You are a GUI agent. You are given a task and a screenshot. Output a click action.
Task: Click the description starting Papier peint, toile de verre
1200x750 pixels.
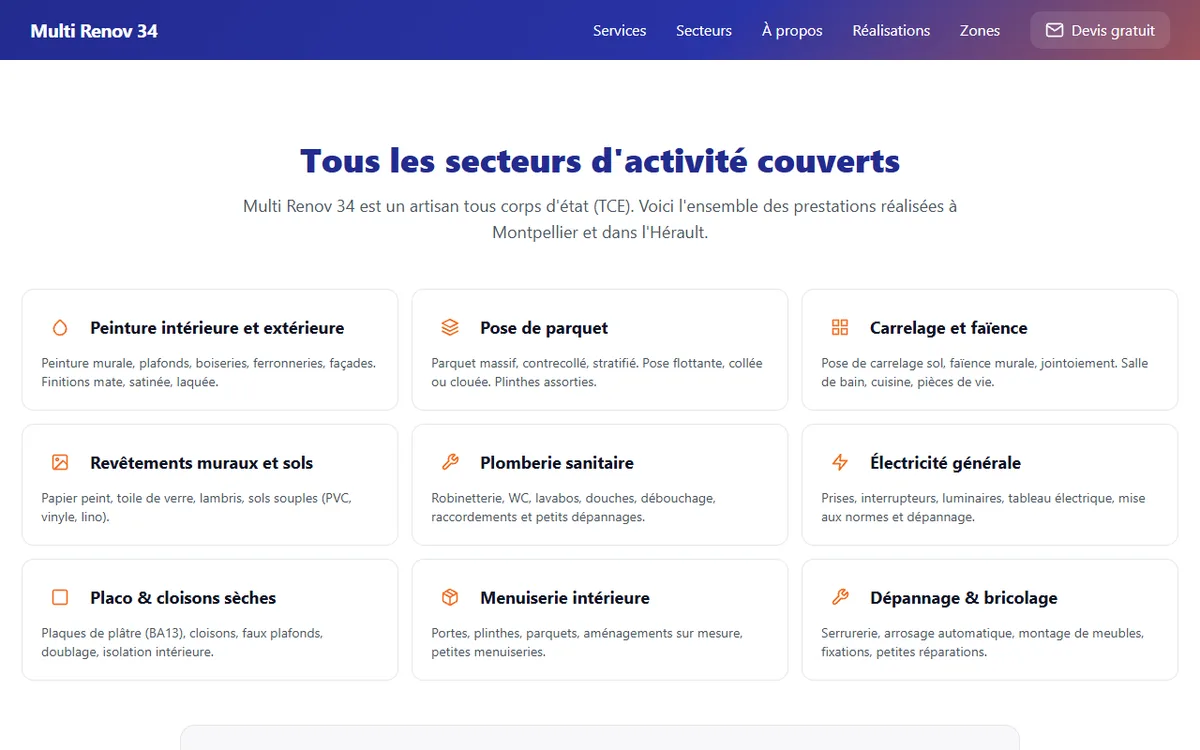196,507
